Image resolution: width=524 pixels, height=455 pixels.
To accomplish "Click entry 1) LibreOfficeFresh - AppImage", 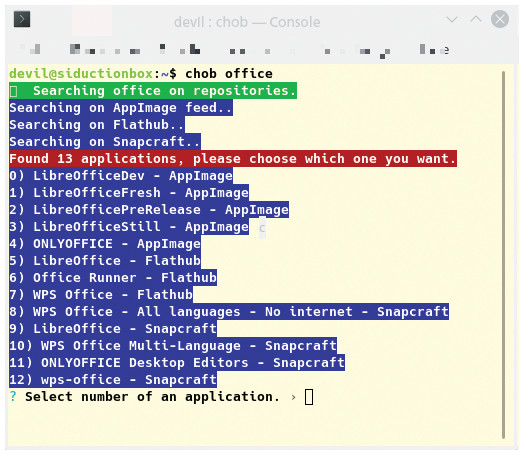I will pyautogui.click(x=129, y=193).
